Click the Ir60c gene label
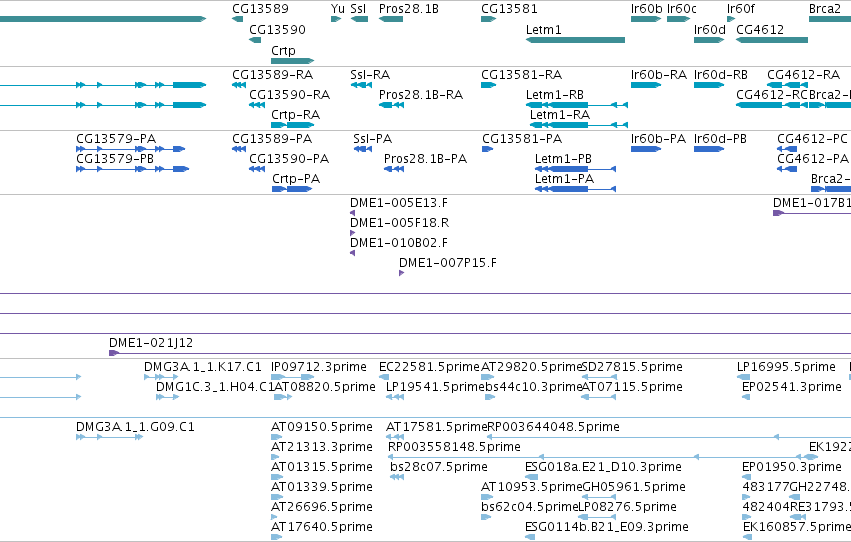This screenshot has height=542, width=851. pos(681,9)
